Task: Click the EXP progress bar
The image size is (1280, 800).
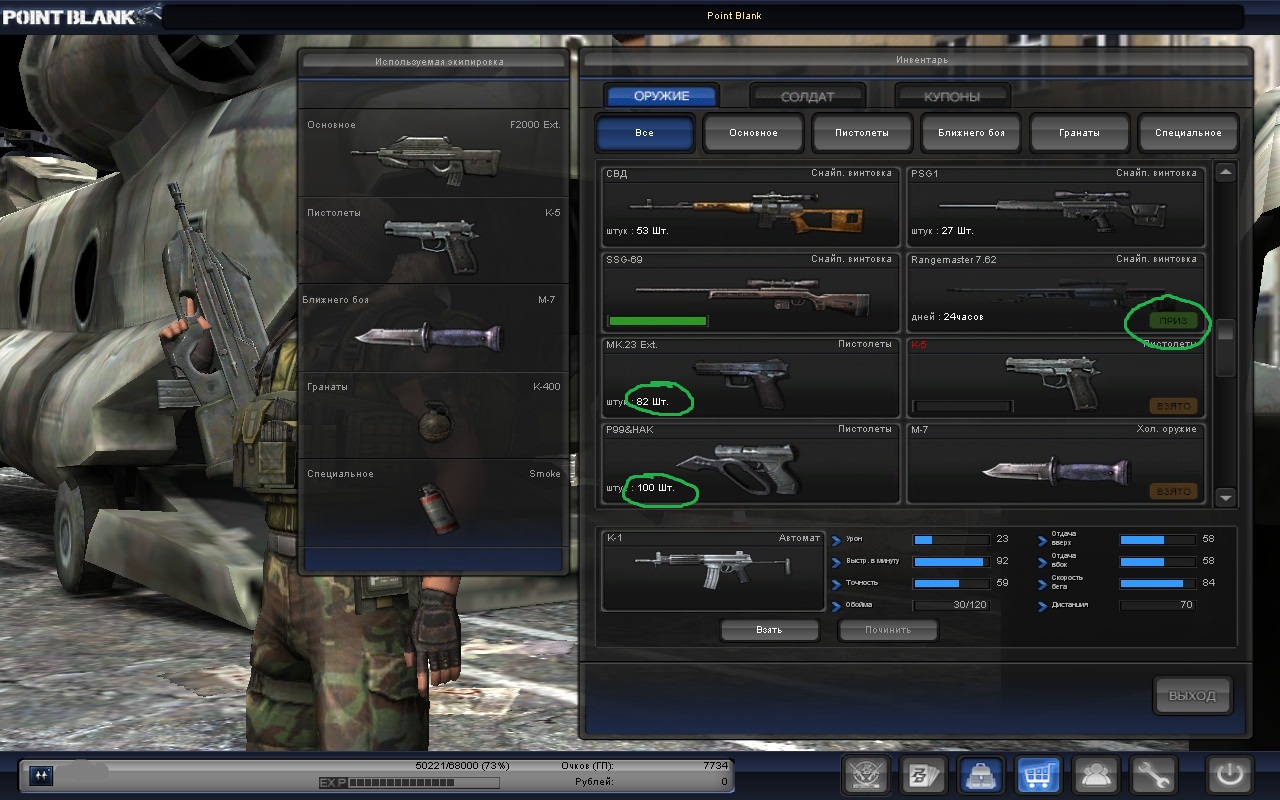Action: pyautogui.click(x=425, y=783)
